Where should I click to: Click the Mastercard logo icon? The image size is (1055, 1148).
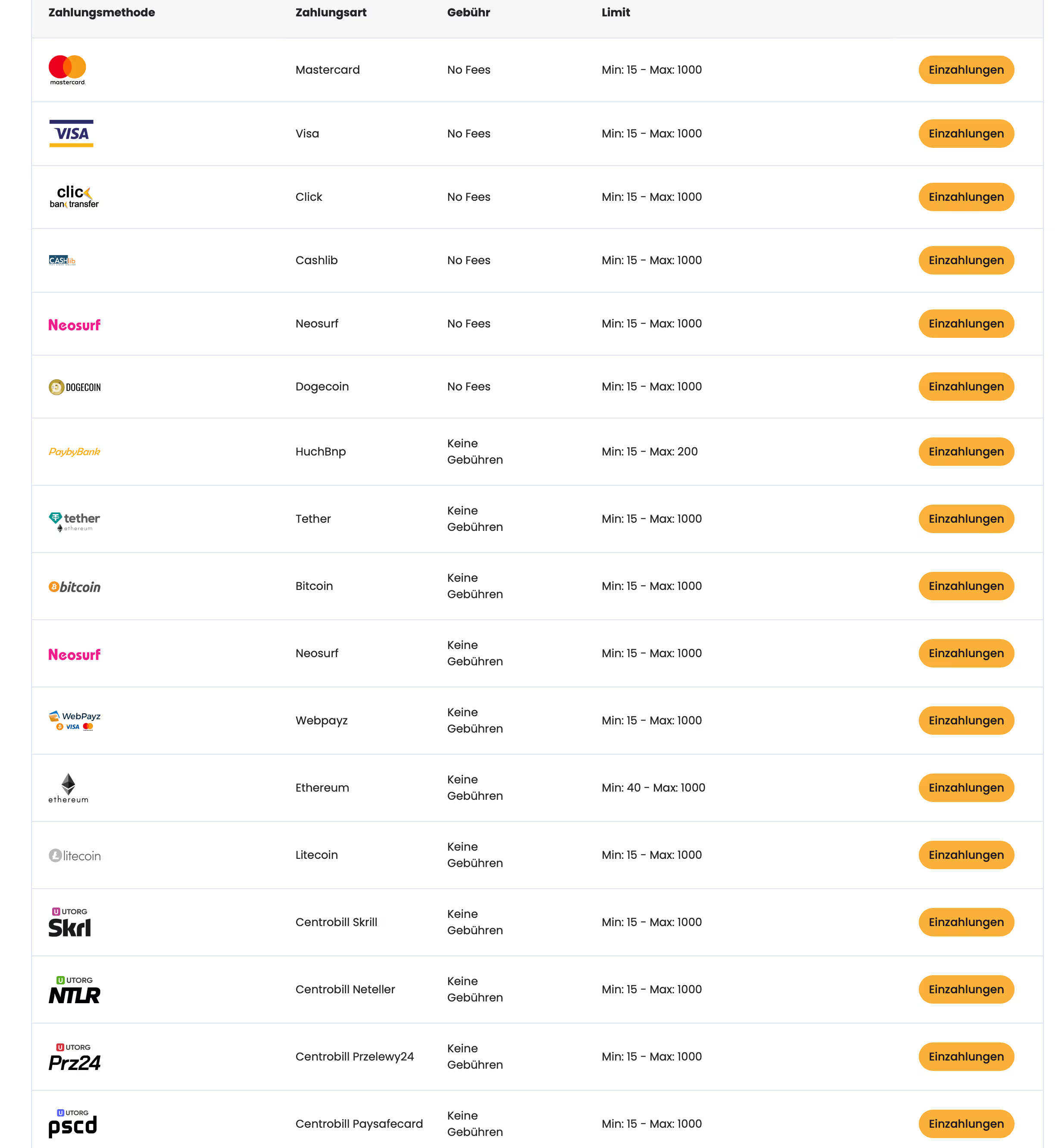coord(67,70)
